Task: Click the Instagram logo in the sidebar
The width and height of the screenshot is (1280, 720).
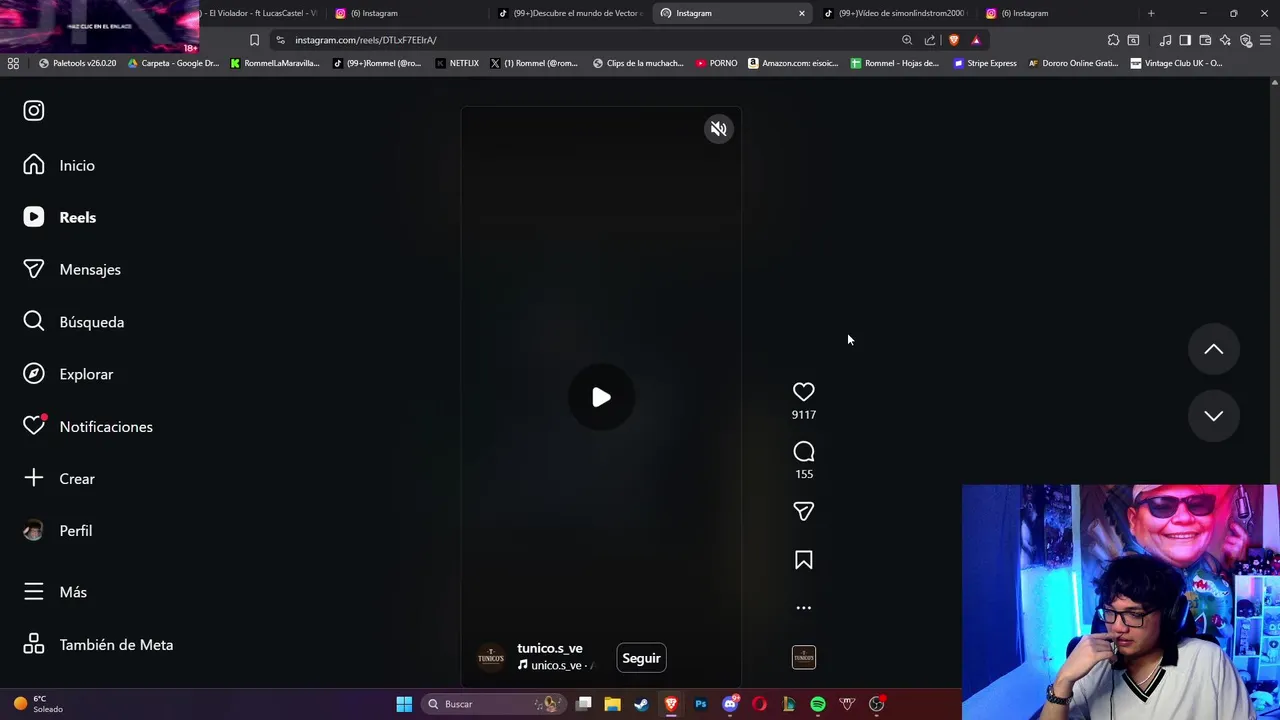Action: coord(34,111)
